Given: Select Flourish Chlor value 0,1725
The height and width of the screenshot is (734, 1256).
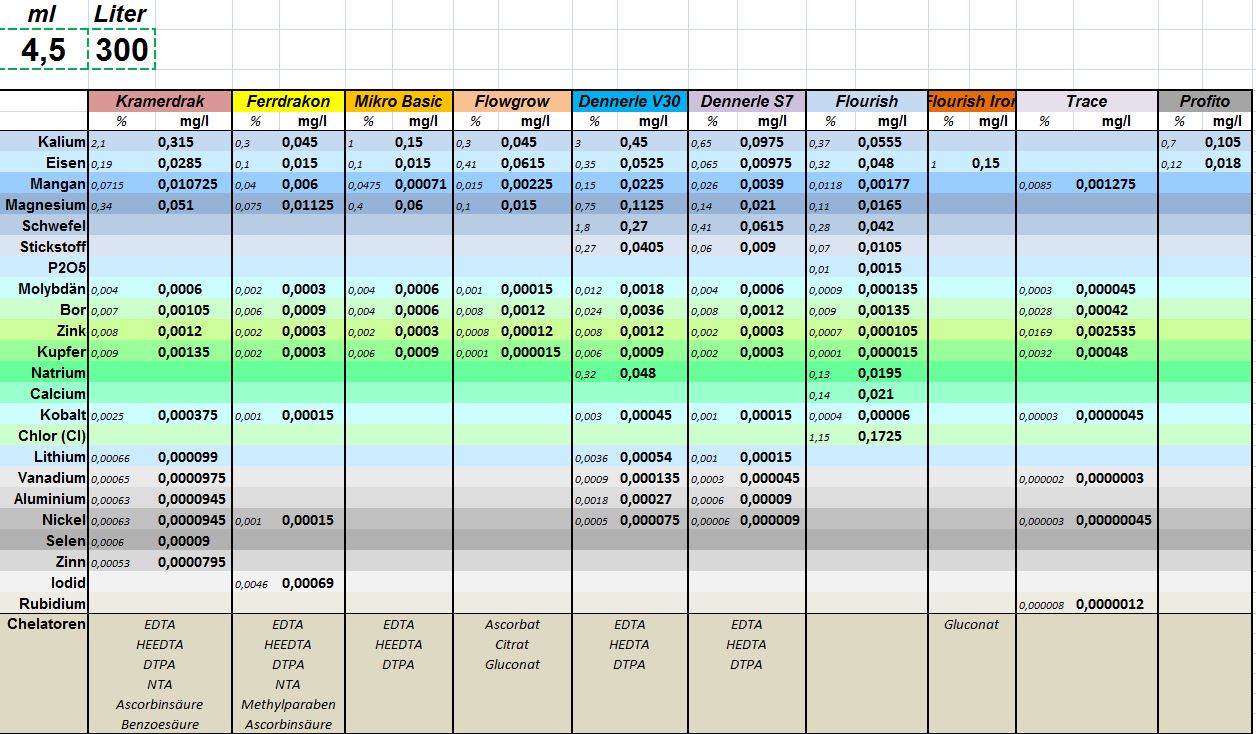Looking at the screenshot, I should (880, 436).
